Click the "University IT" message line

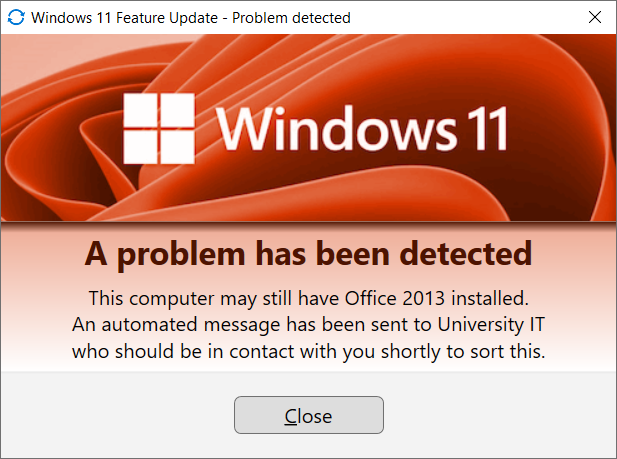pos(308,324)
